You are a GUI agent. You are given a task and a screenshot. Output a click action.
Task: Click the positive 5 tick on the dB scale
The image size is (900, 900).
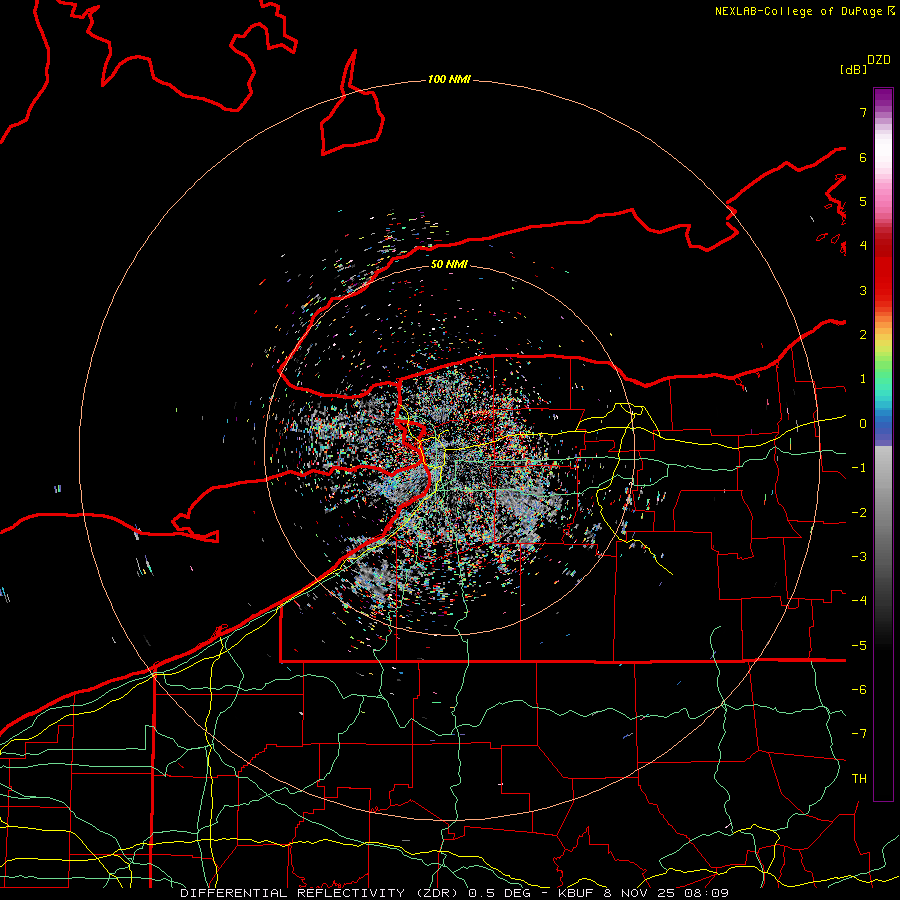coord(863,201)
